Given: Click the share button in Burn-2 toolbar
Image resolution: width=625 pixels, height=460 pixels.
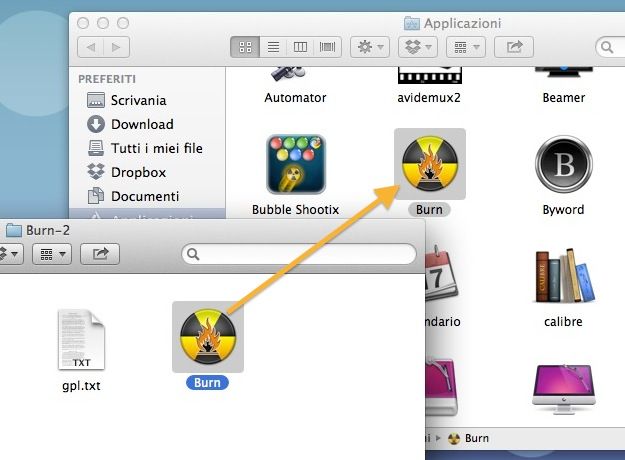Looking at the screenshot, I should click(100, 254).
